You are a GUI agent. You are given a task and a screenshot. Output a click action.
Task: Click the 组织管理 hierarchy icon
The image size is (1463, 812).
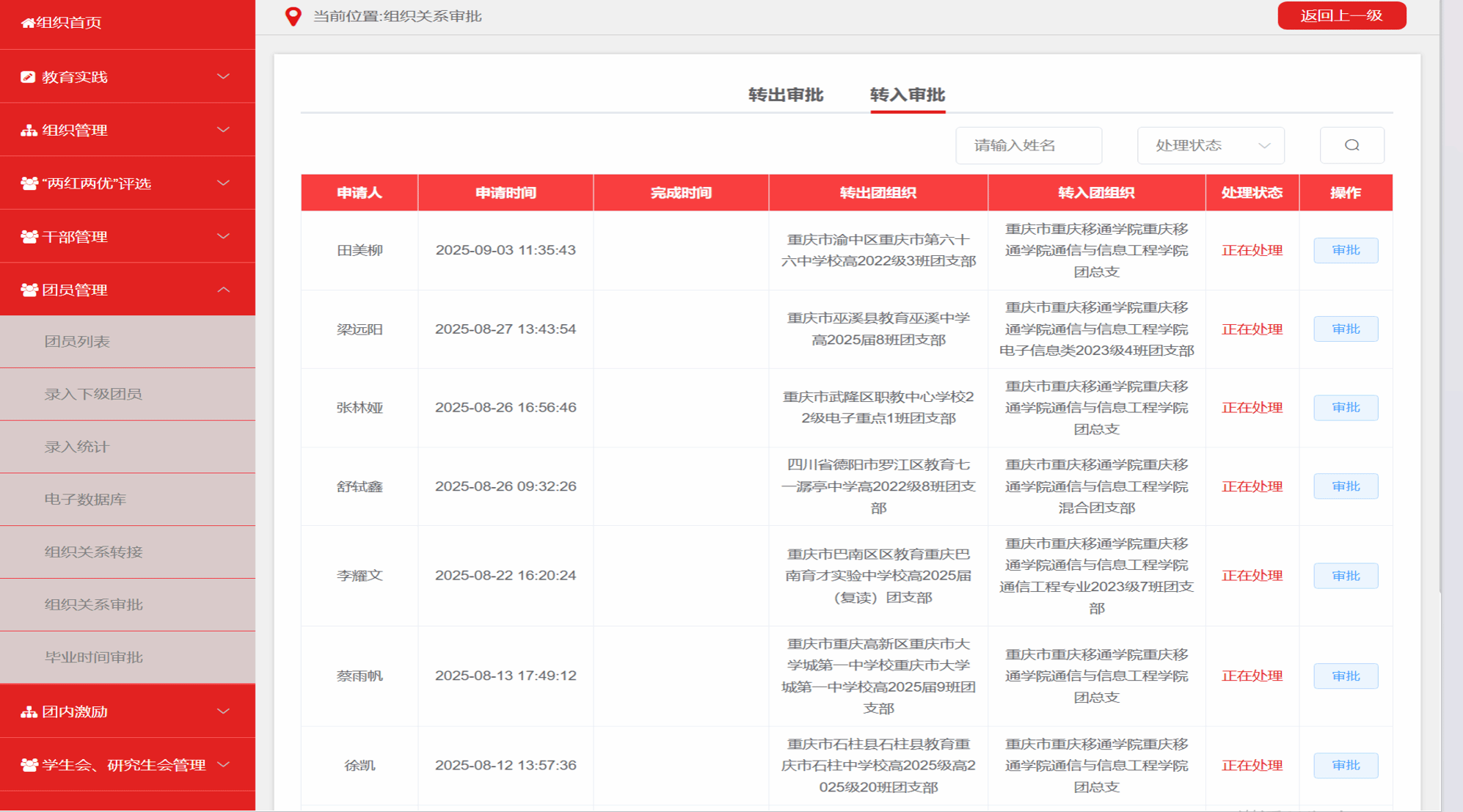tap(29, 131)
